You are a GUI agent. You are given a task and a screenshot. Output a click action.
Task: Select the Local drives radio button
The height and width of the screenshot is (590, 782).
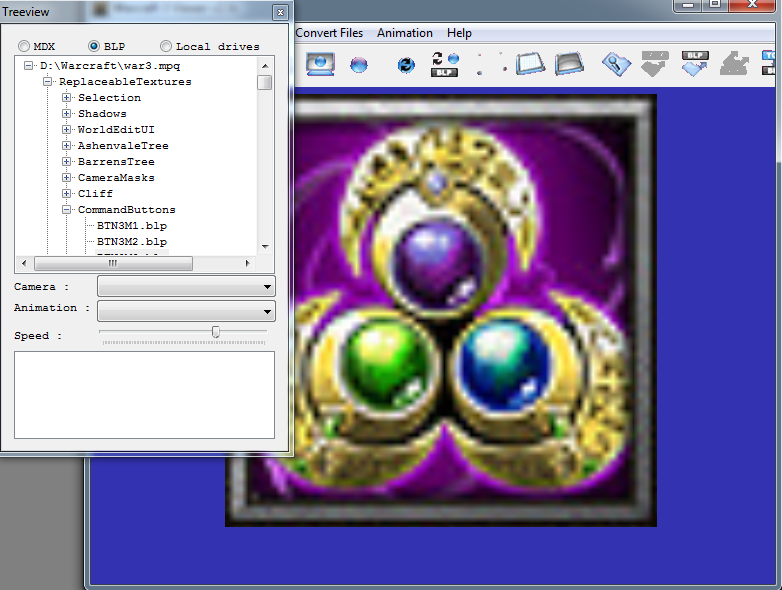click(x=166, y=46)
